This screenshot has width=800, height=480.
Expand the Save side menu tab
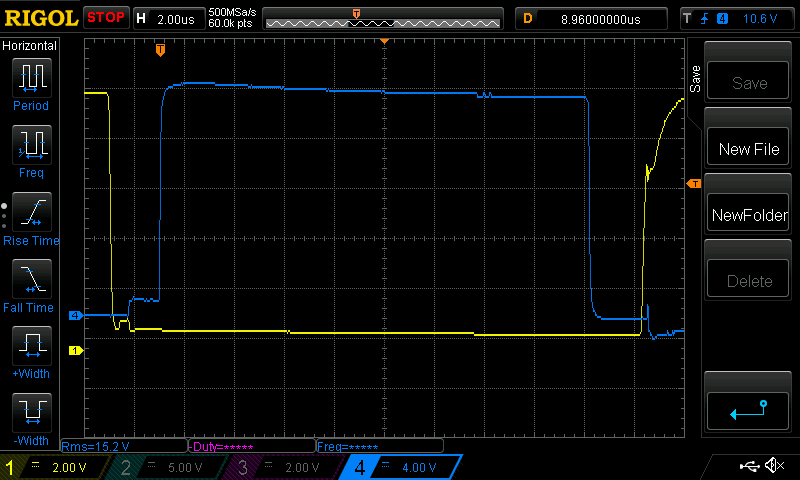coord(695,79)
